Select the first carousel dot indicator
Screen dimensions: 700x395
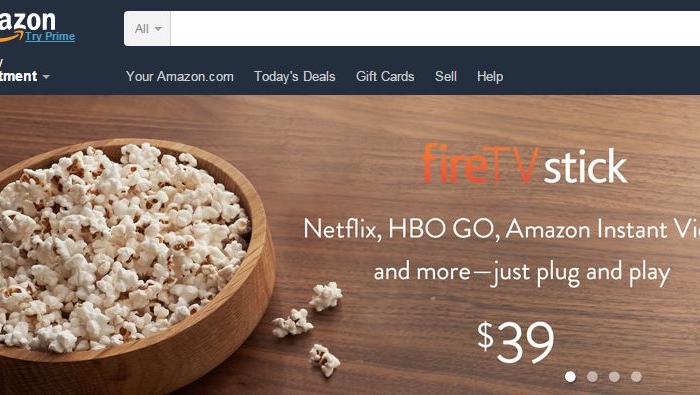pos(570,377)
